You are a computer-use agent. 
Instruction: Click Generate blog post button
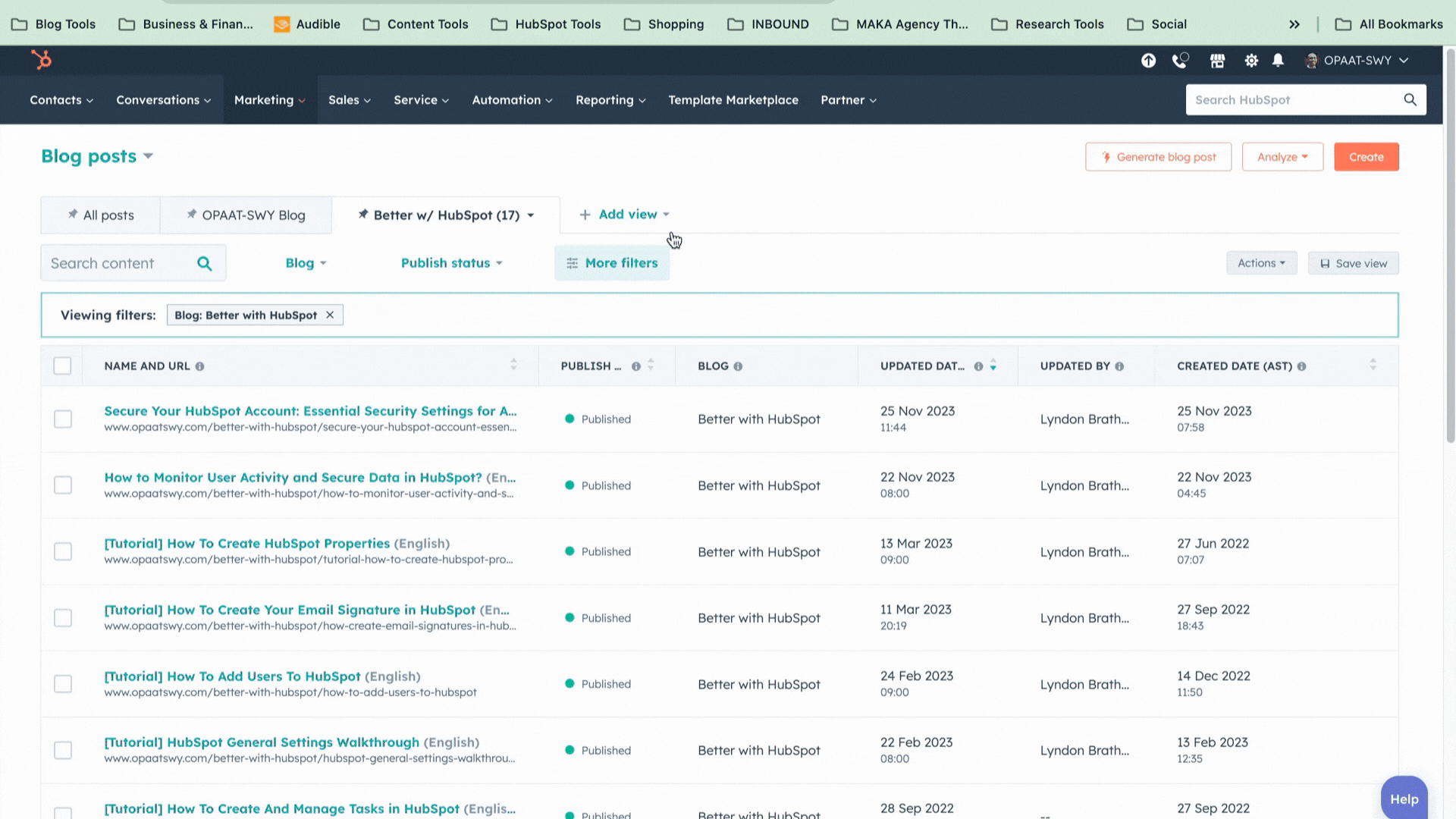tap(1158, 157)
